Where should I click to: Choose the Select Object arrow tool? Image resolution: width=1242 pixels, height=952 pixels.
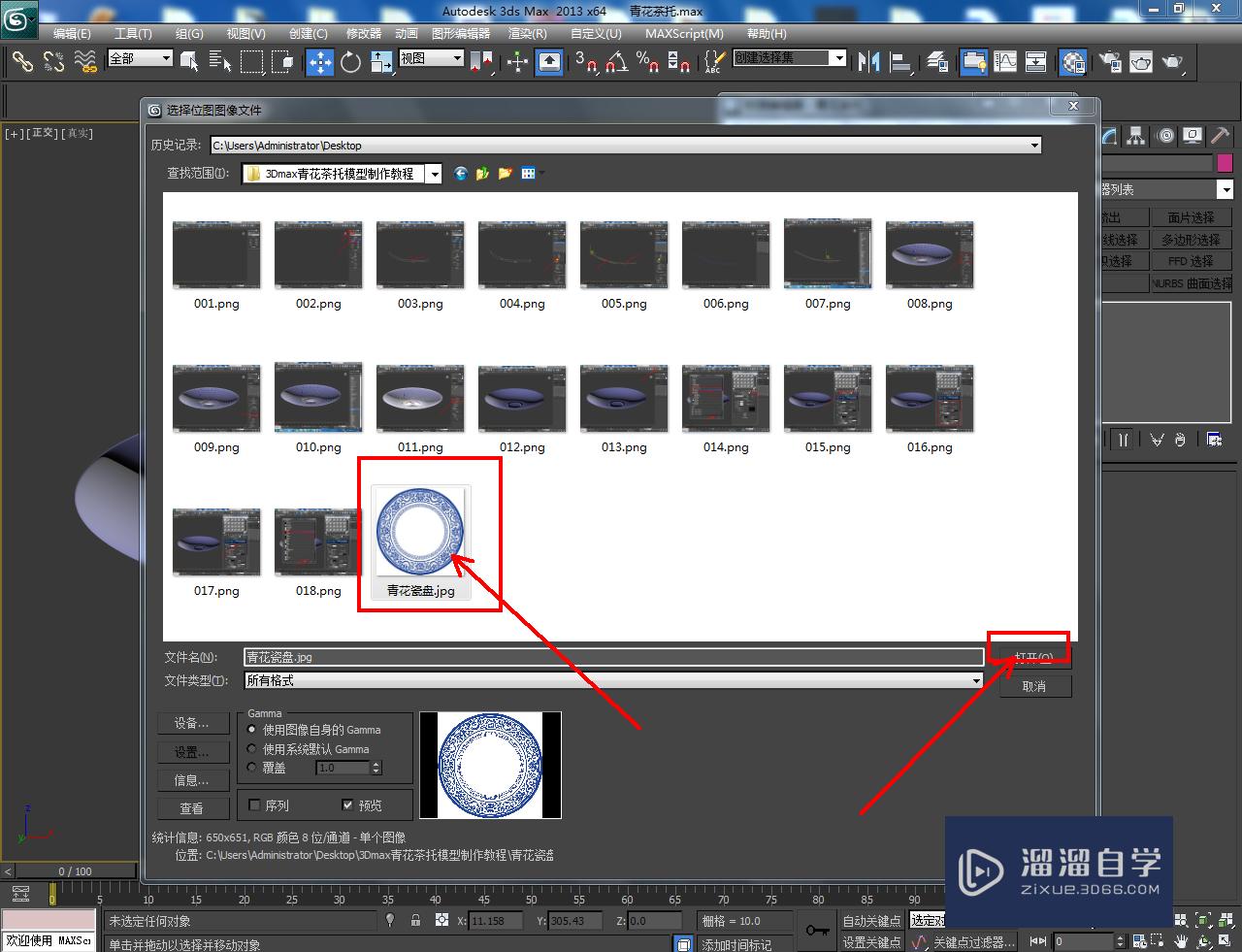[190, 62]
